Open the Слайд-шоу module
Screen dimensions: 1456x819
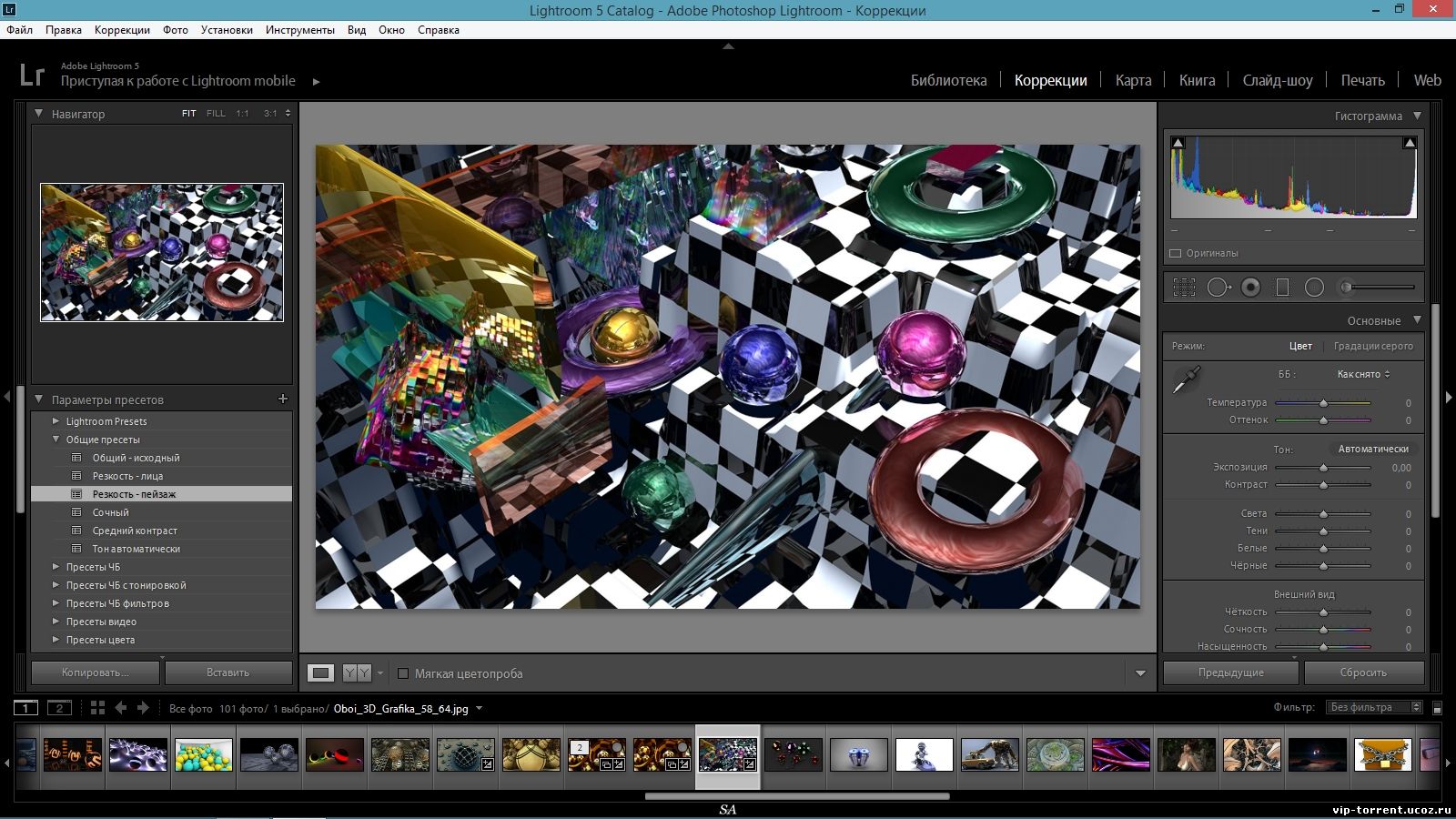coord(1278,80)
